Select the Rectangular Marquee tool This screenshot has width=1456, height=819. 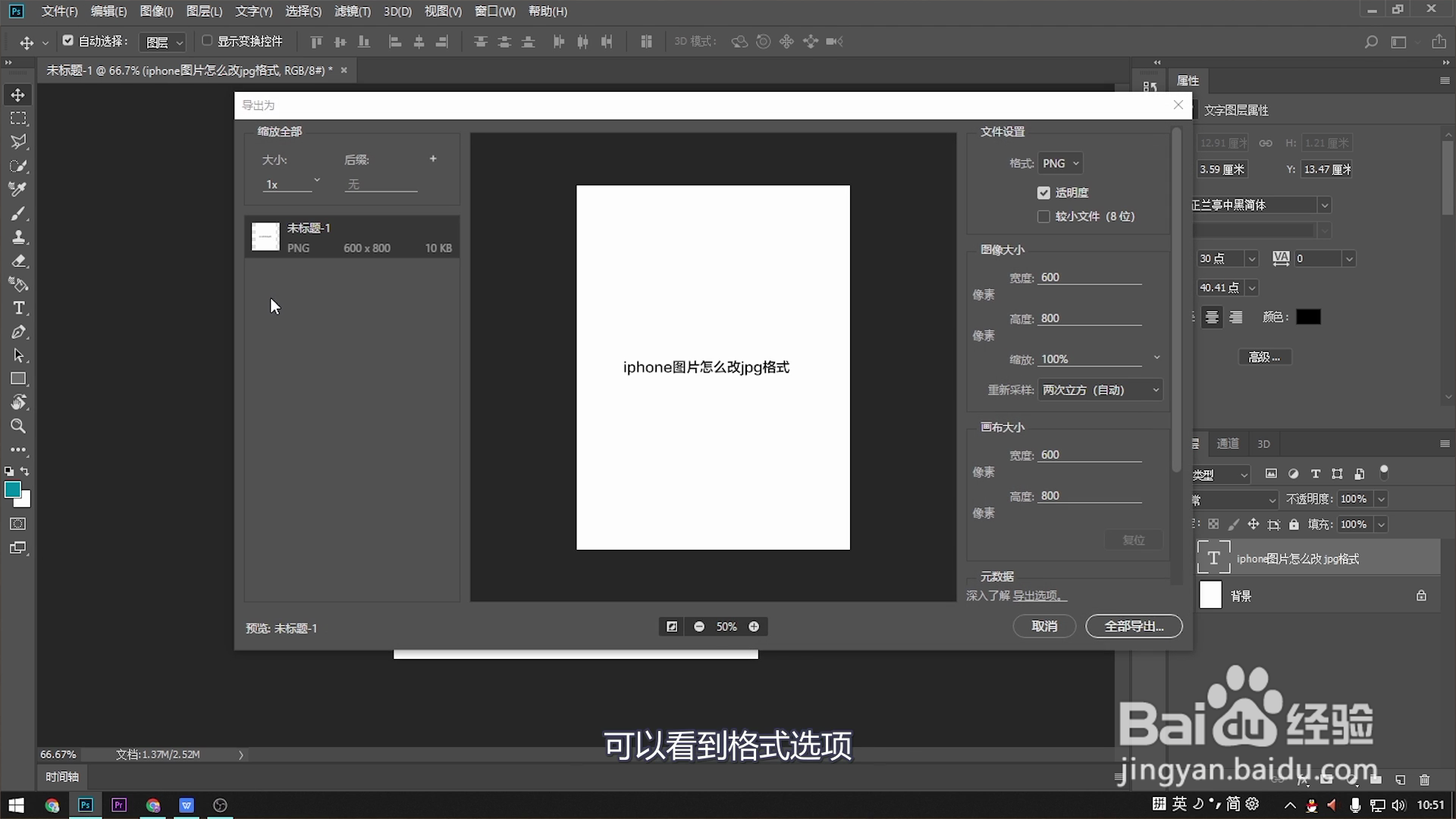(18, 118)
